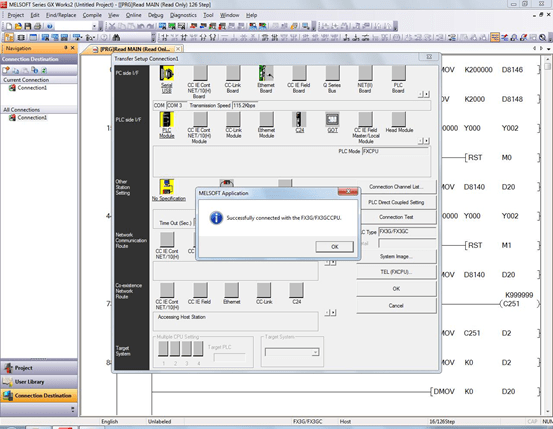Click the Cut scissors icon in toolbar

tap(111, 26)
